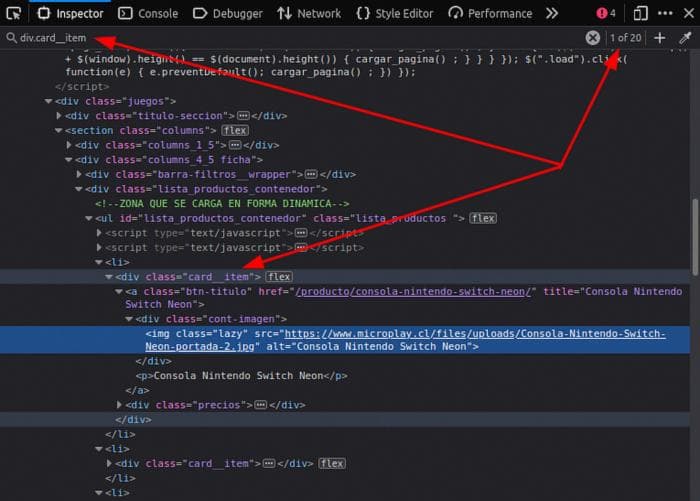Clear the search field with the X icon
Image resolution: width=700 pixels, height=501 pixels.
pyautogui.click(x=593, y=38)
